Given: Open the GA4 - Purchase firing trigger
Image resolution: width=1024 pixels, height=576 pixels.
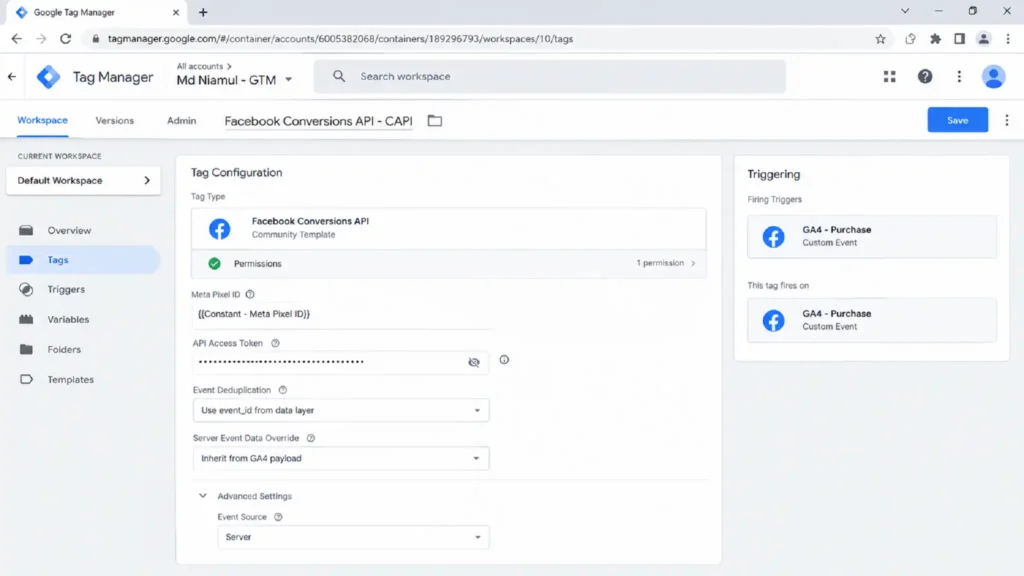Looking at the screenshot, I should pos(872,236).
